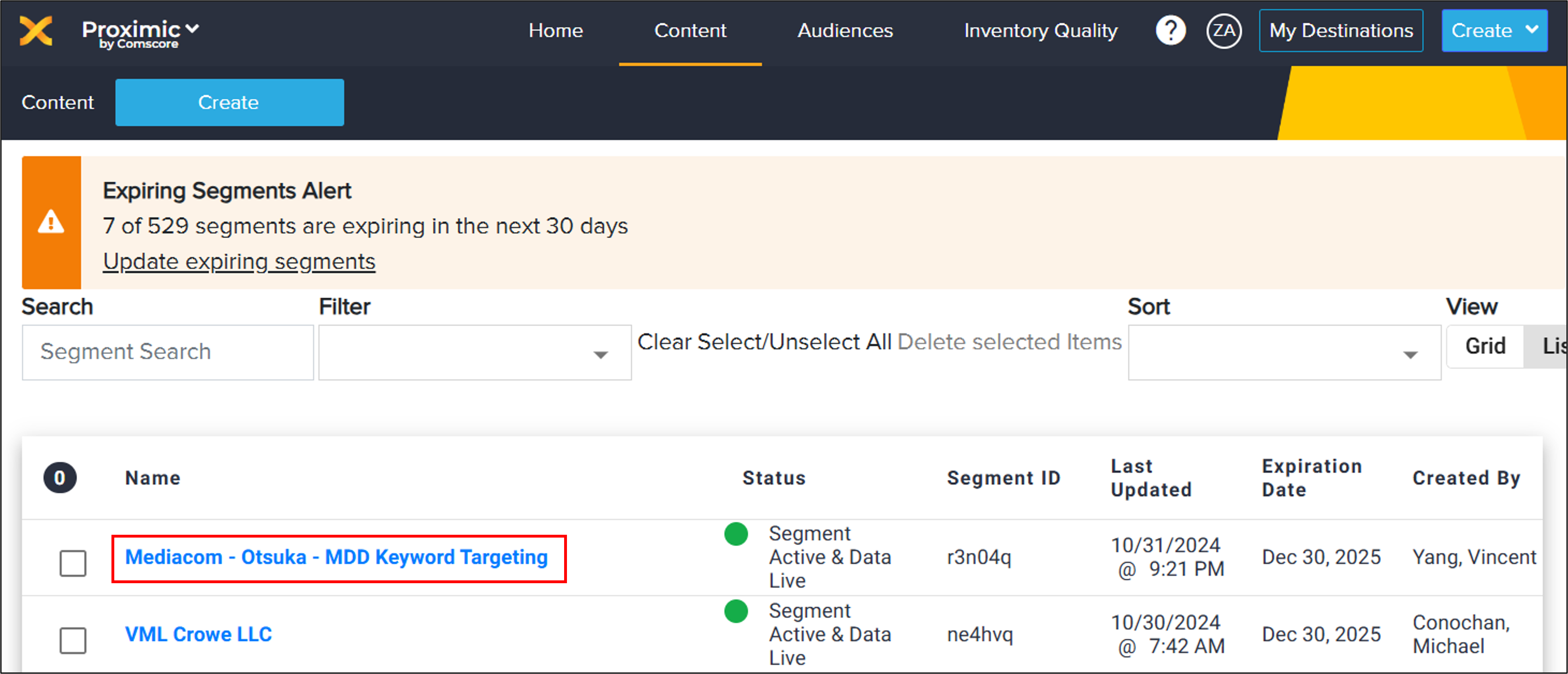
Task: Open the Inventory Quality tab
Action: [x=1040, y=30]
